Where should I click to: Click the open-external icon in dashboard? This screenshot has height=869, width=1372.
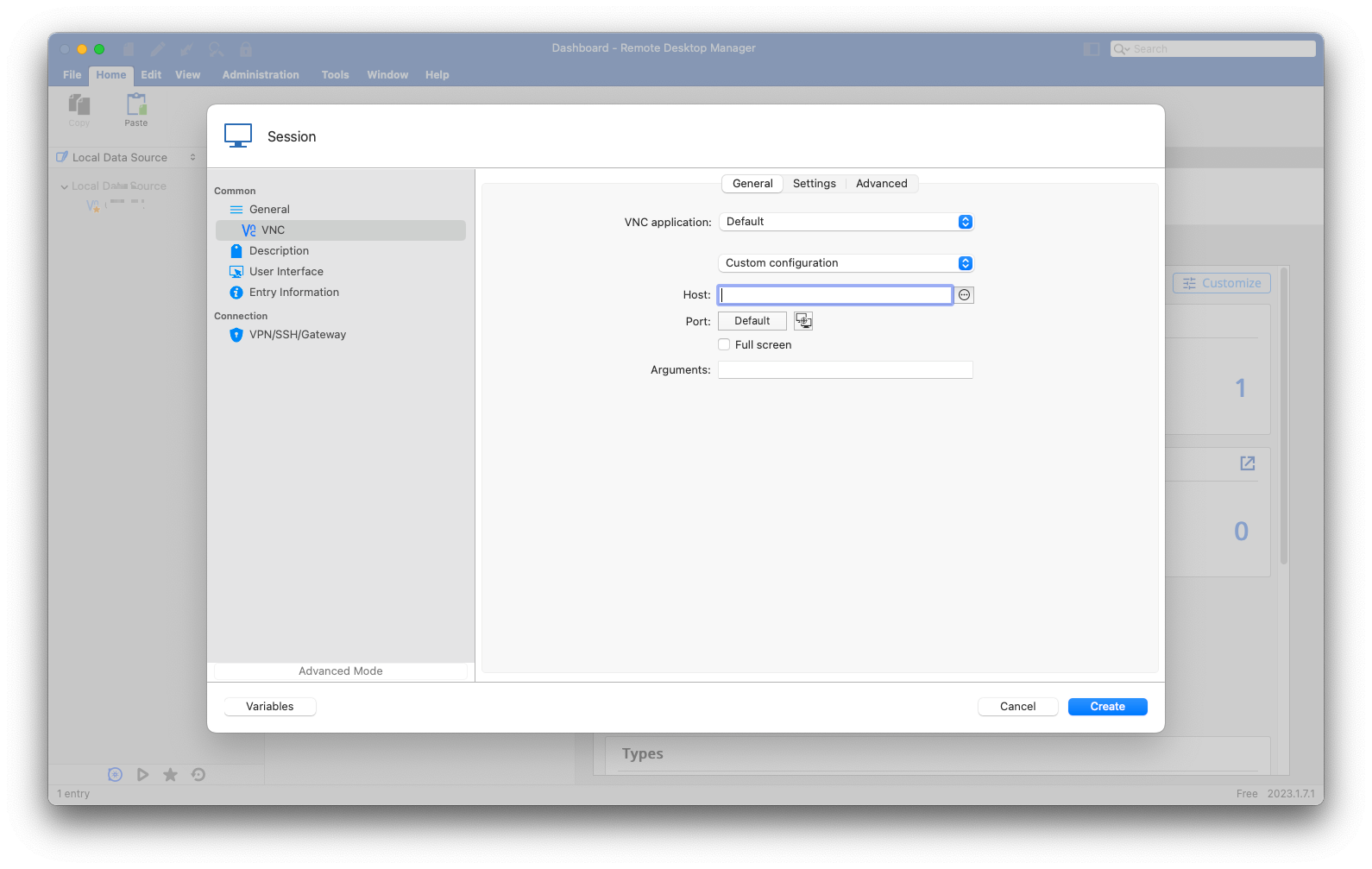click(x=1248, y=463)
